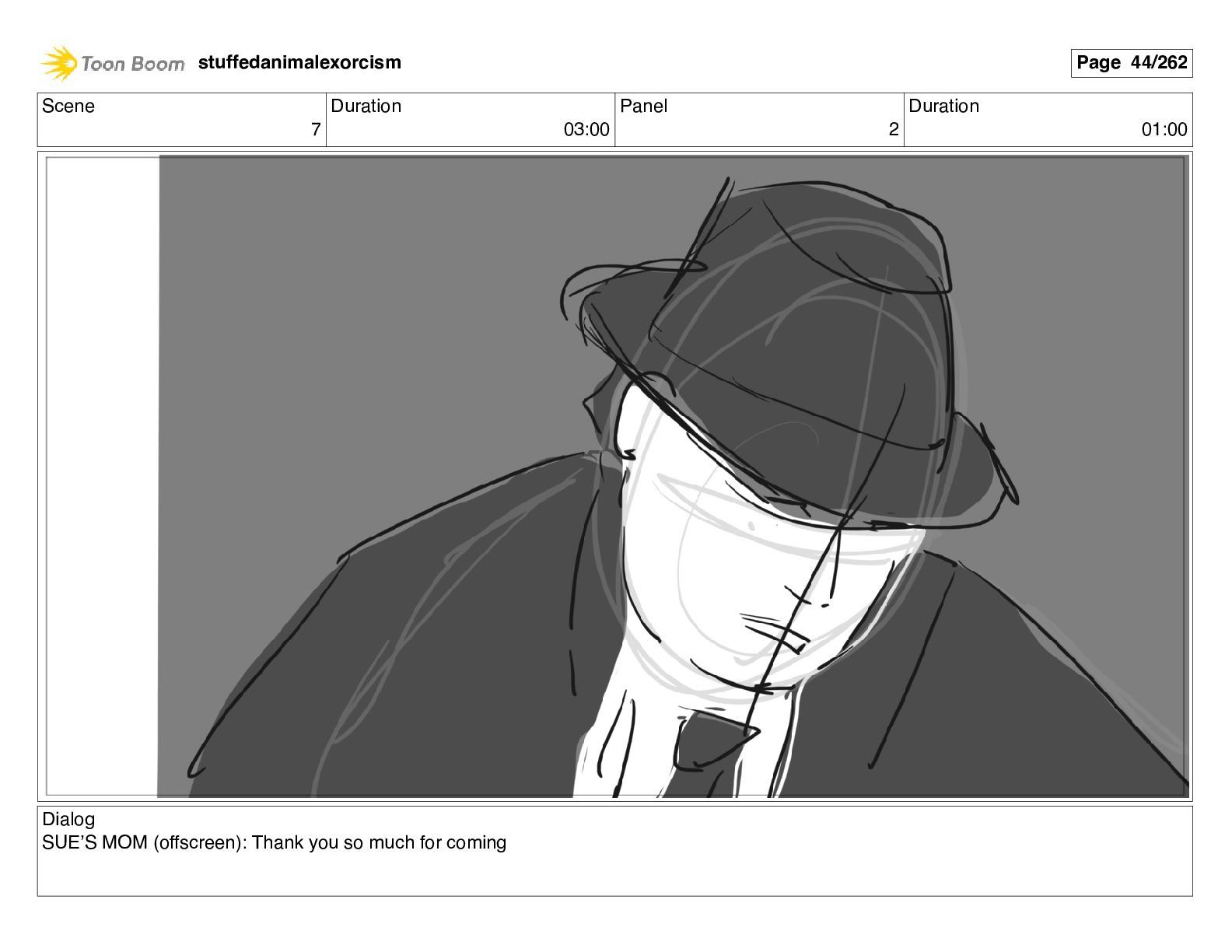Select the project title 'stuffedanimalexorcism'
Screen dimensions: 1232x952
[299, 62]
